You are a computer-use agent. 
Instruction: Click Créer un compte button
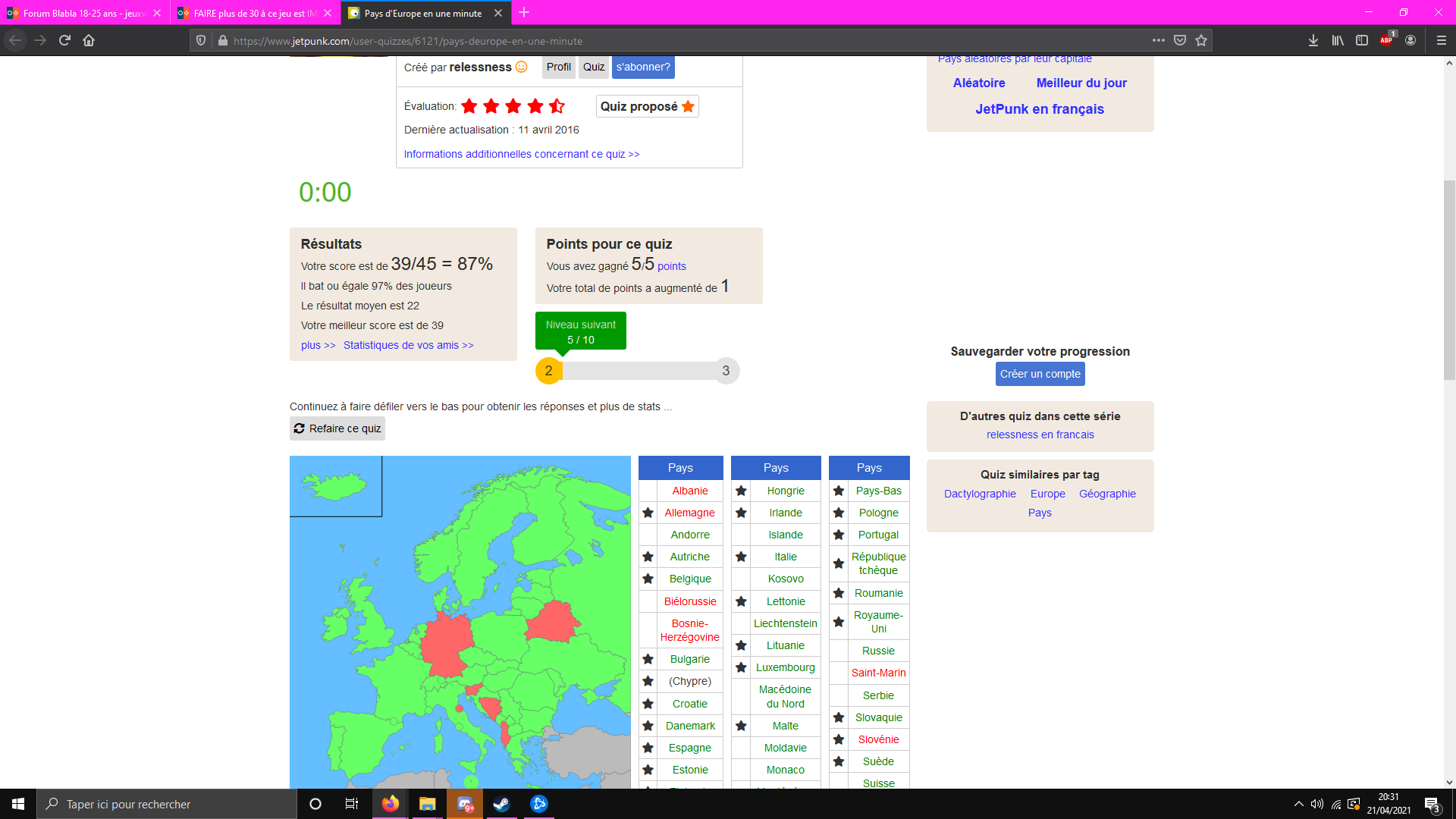(x=1040, y=374)
